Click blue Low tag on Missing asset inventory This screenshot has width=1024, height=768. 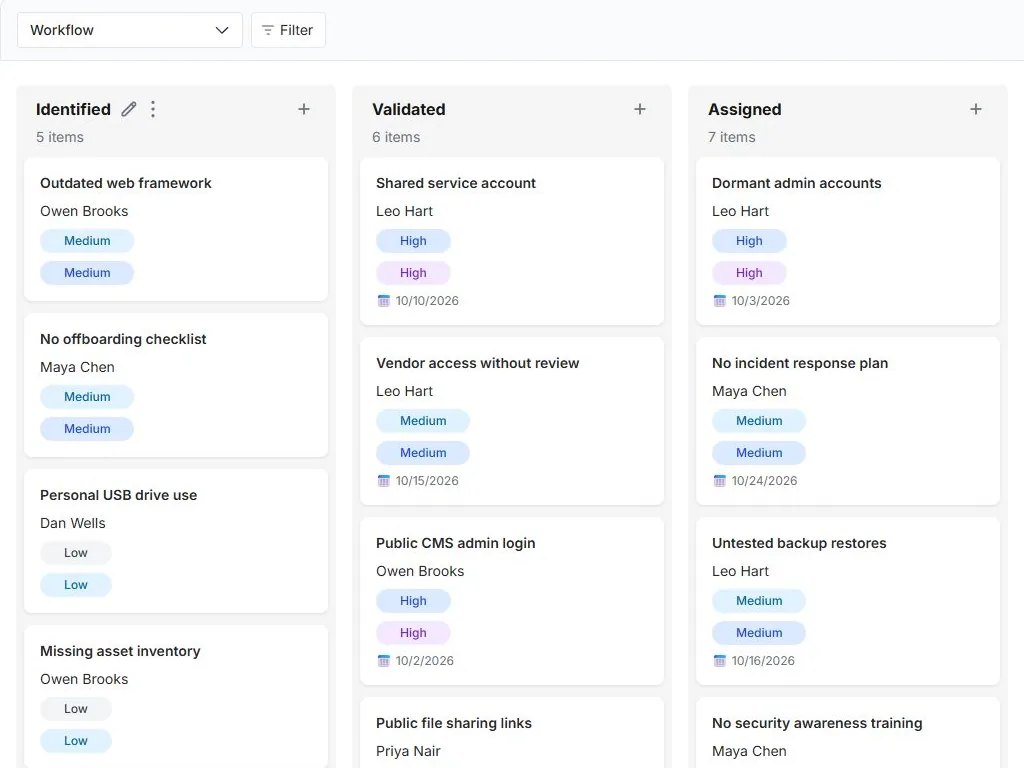(76, 741)
